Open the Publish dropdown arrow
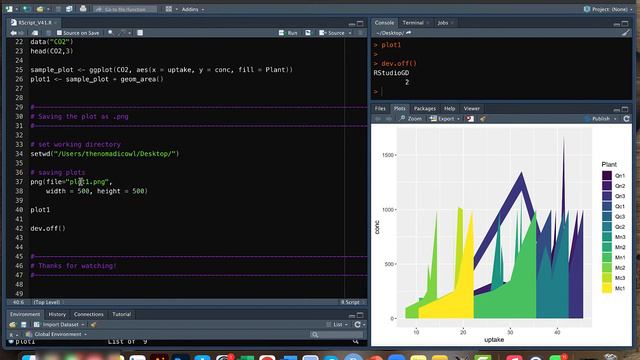640x360 pixels. (x=615, y=119)
